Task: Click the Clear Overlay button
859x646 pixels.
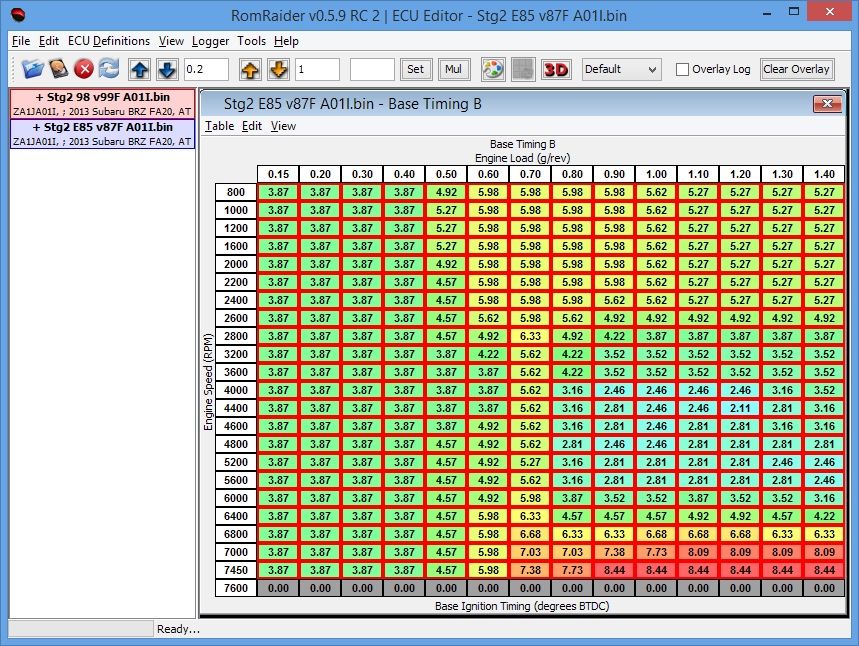Action: [x=797, y=70]
